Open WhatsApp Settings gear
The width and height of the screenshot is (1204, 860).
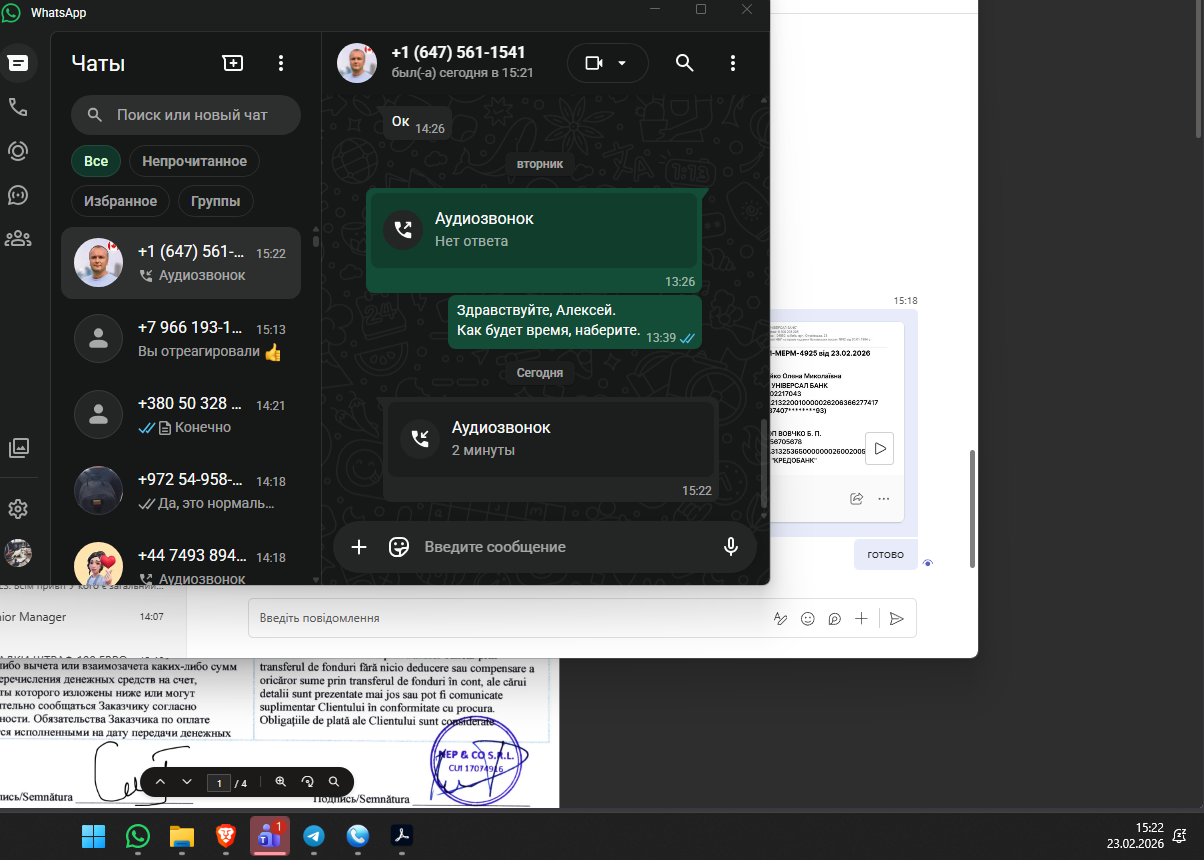[x=17, y=509]
